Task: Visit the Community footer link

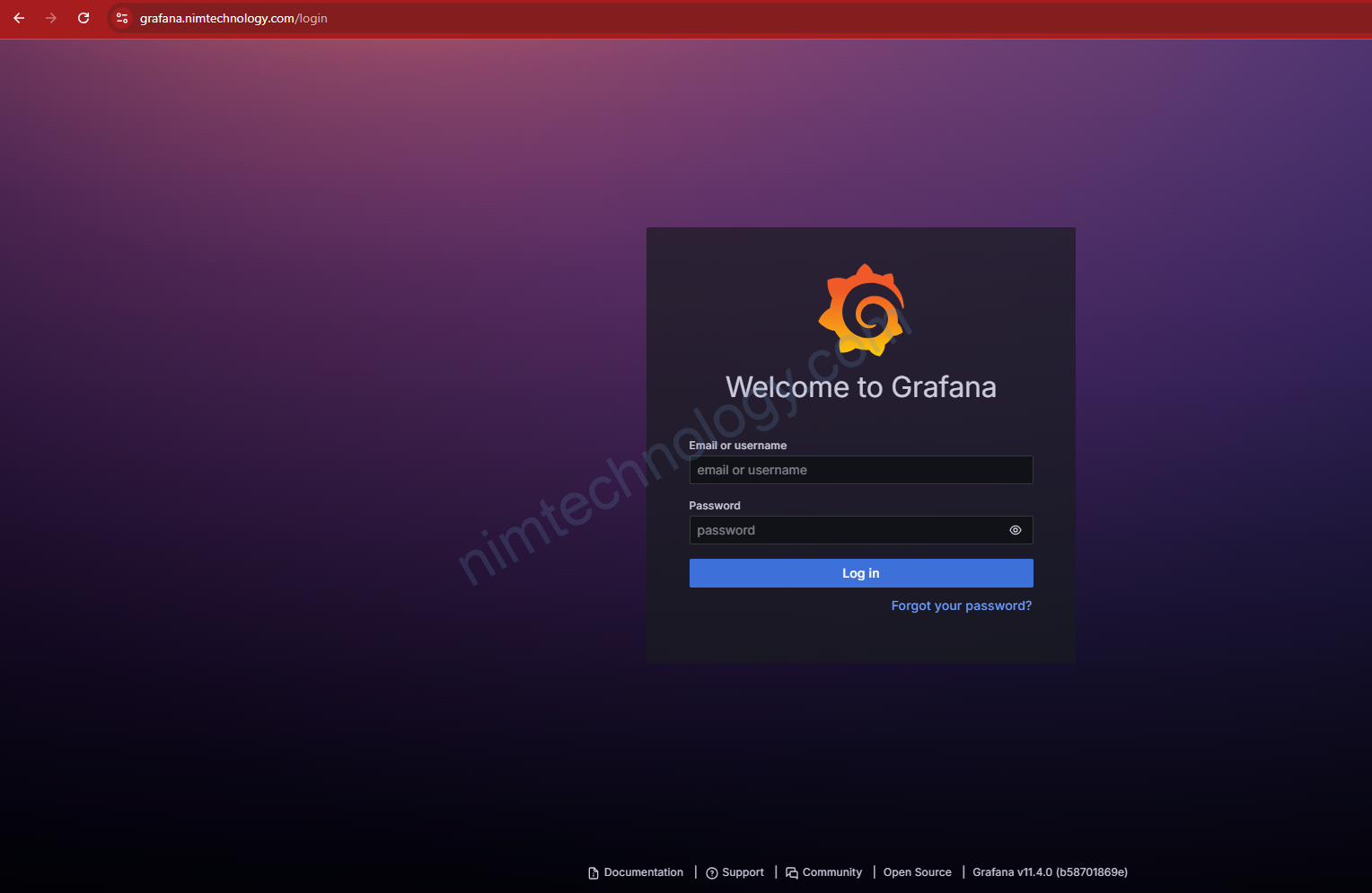Action: [x=824, y=872]
